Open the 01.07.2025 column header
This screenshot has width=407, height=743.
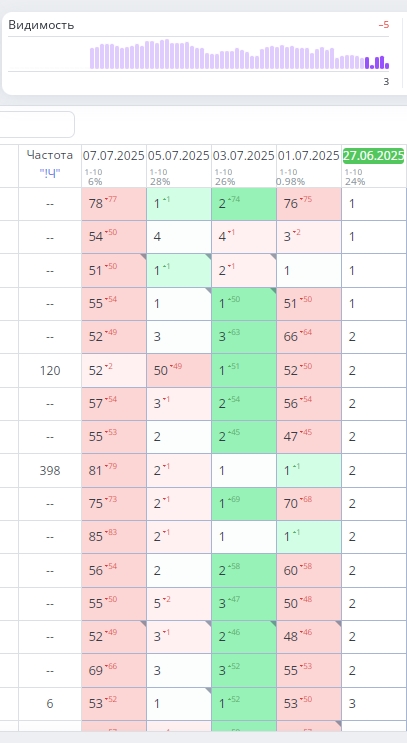pyautogui.click(x=308, y=155)
